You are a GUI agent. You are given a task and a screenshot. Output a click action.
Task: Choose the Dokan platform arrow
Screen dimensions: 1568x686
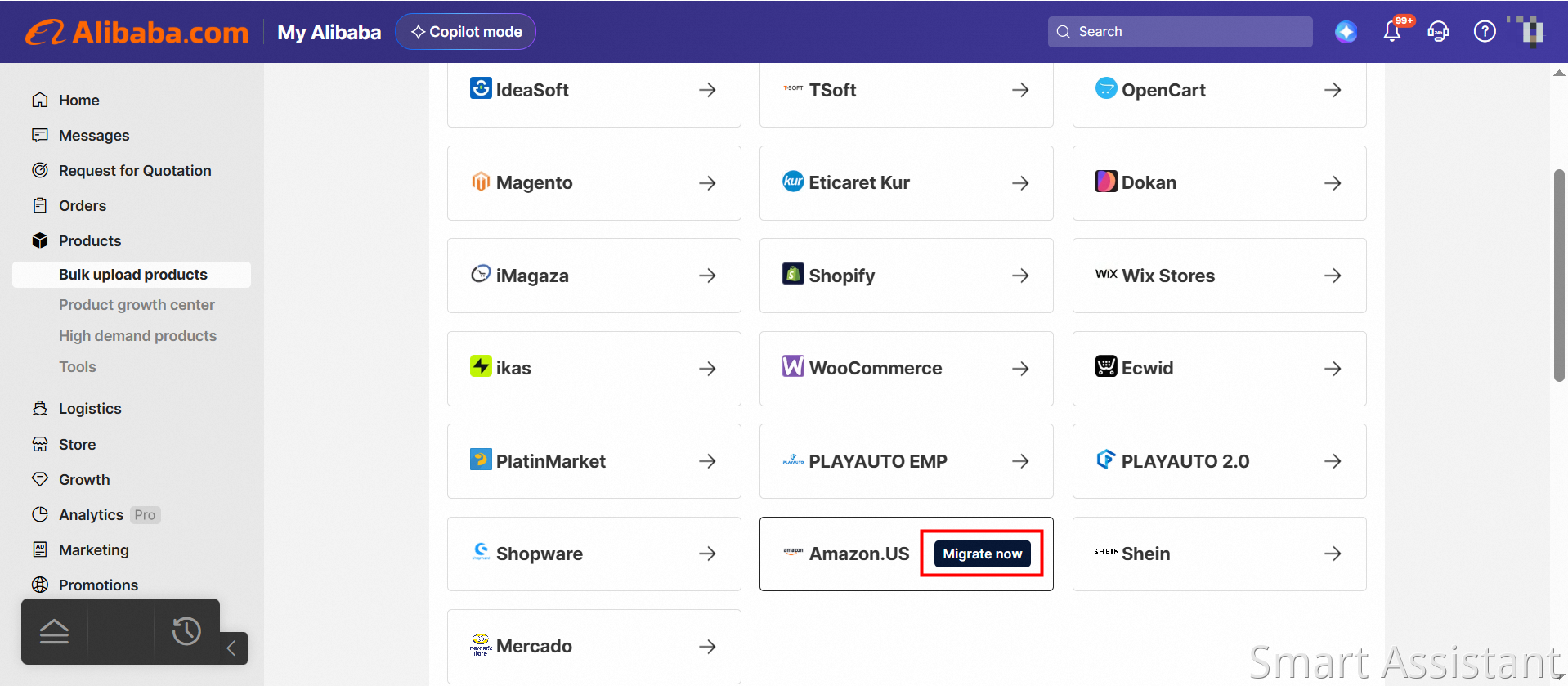1333,183
